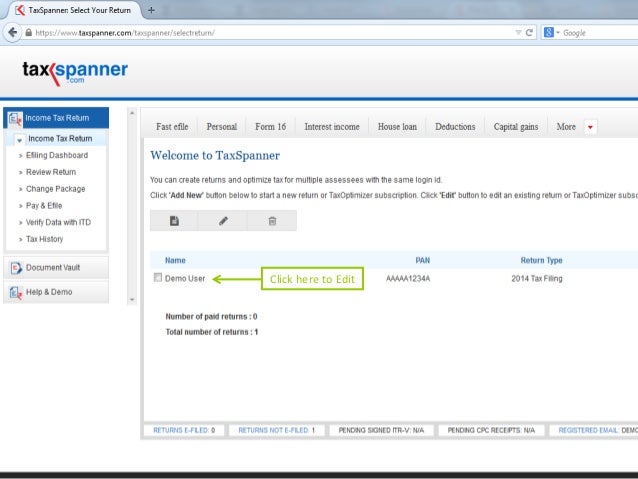Click the TaxSpanner logo
Screen dimensions: 638x479
[x=75, y=72]
